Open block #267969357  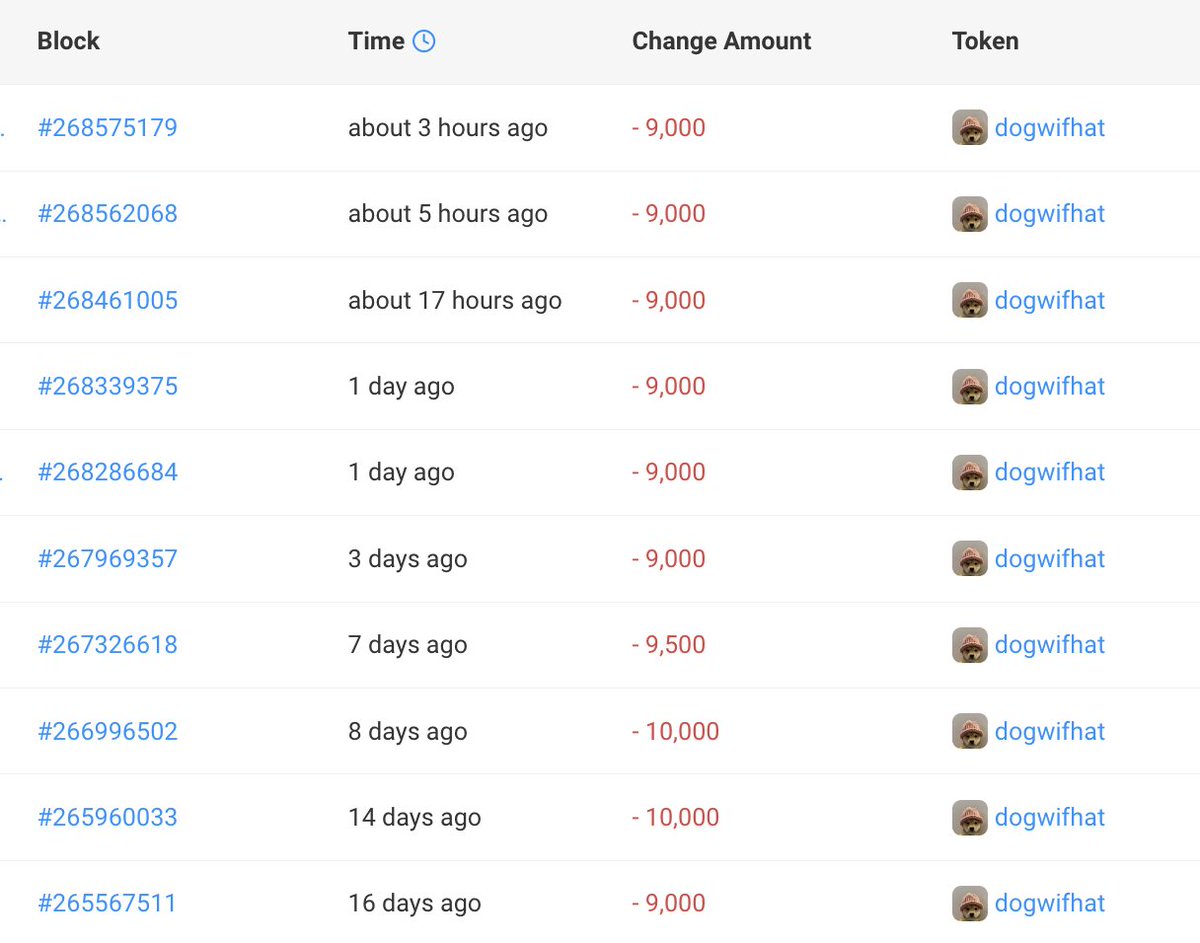(108, 558)
